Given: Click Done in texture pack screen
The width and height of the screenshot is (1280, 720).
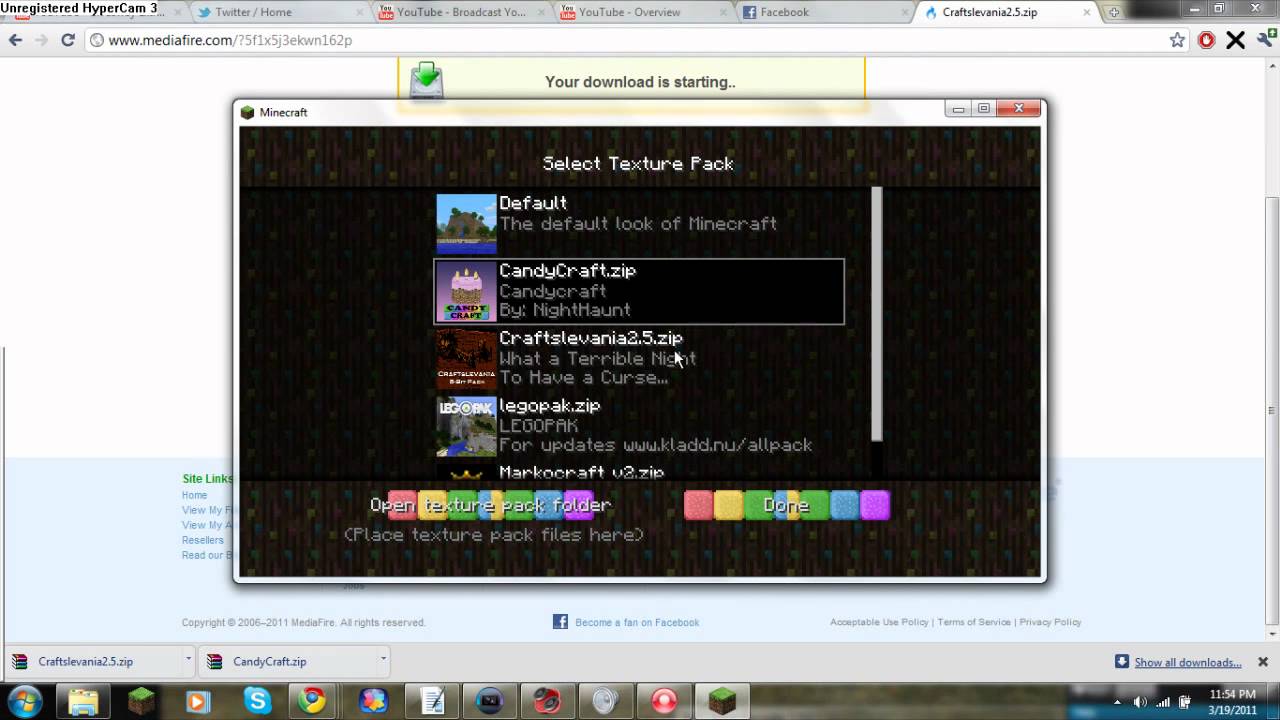Looking at the screenshot, I should (x=786, y=505).
